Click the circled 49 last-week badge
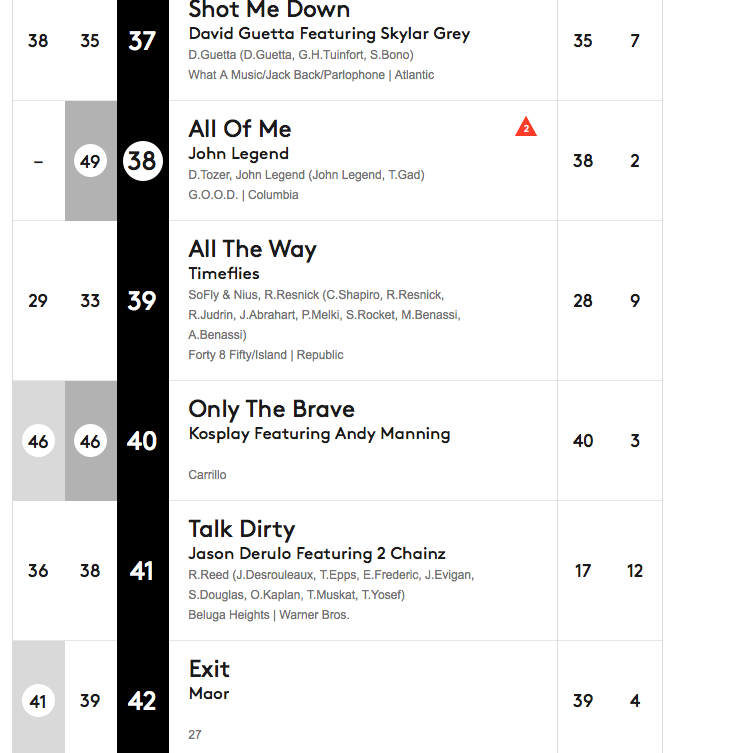The width and height of the screenshot is (737, 753). [x=90, y=161]
